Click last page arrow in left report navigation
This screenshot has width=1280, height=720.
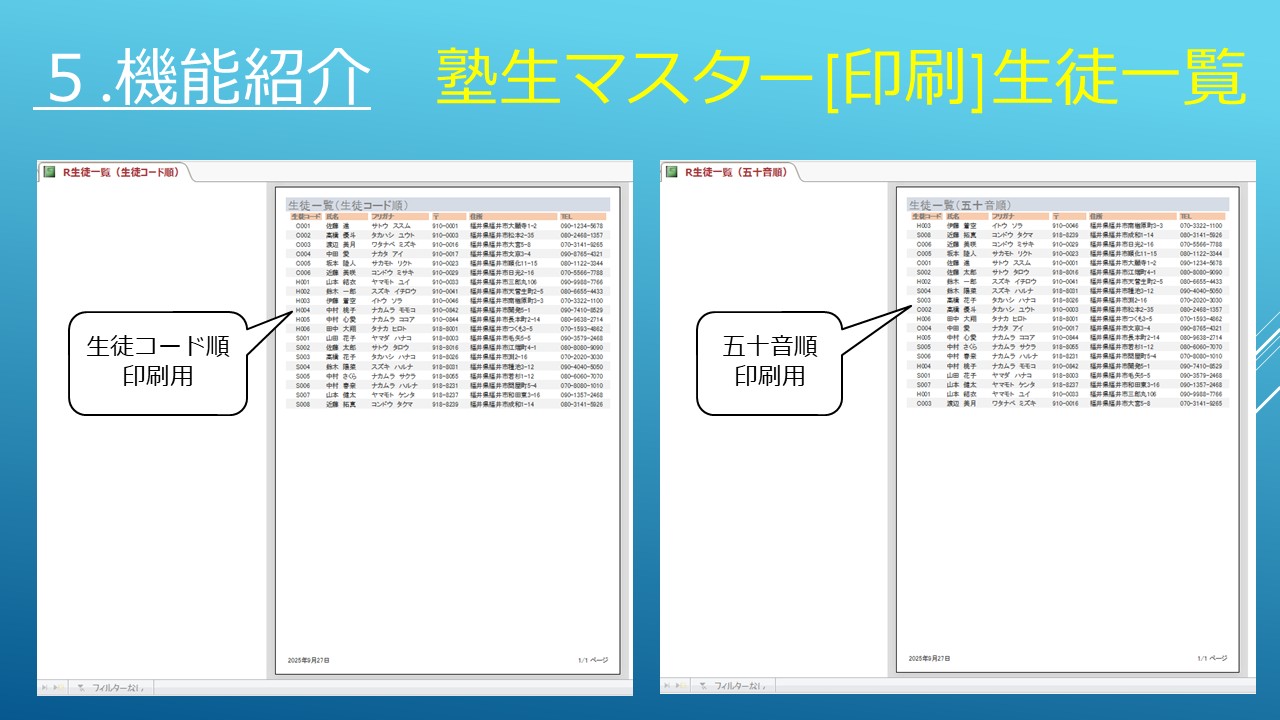(x=57, y=687)
